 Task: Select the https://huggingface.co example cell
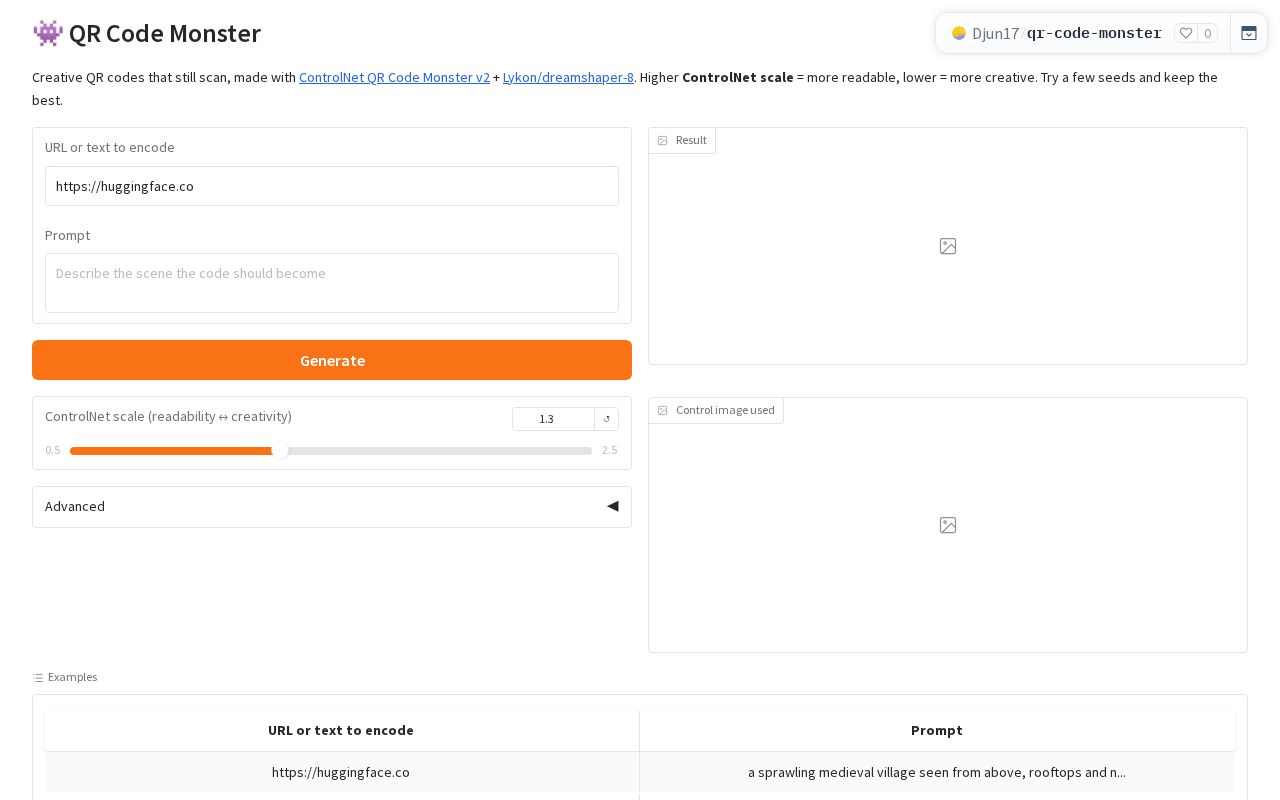(341, 772)
